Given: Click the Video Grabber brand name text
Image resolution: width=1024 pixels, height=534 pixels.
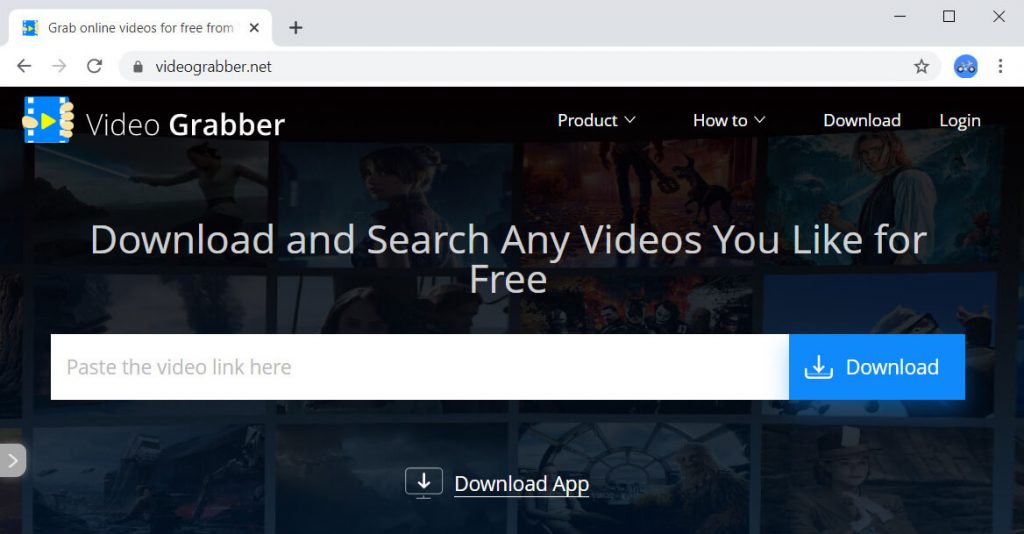Looking at the screenshot, I should click(x=185, y=124).
